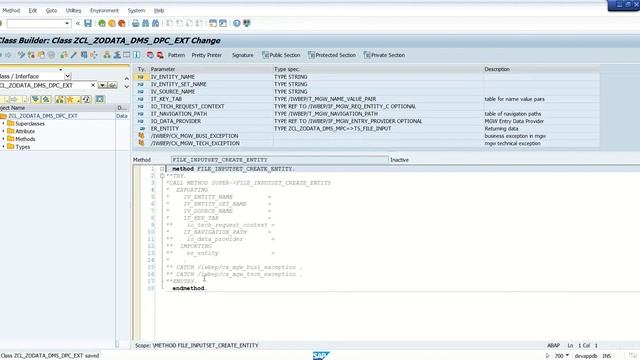Click the green Back navigation icon
Screen dimensions: 640x360
pyautogui.click(x=102, y=23)
